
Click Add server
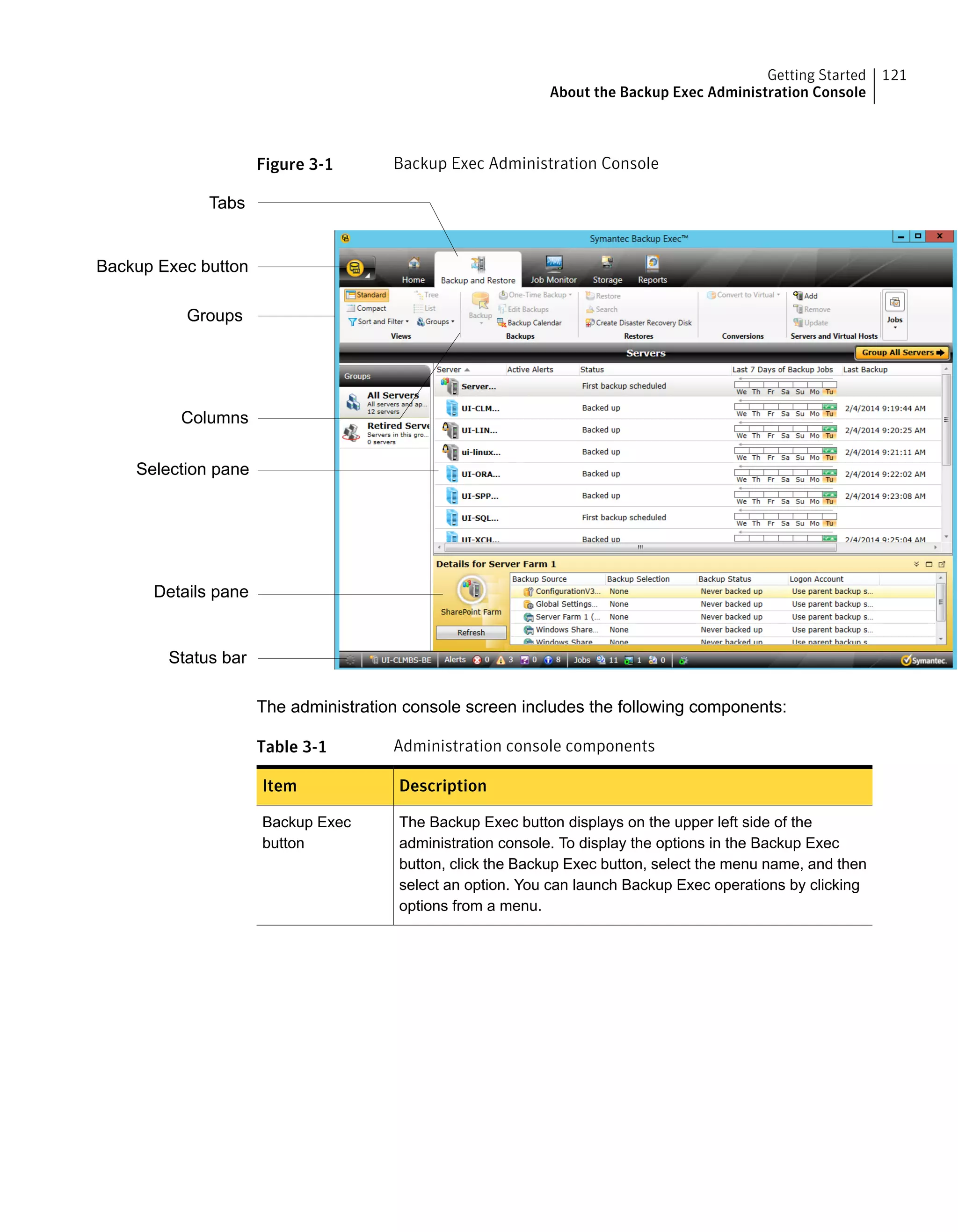(805, 296)
